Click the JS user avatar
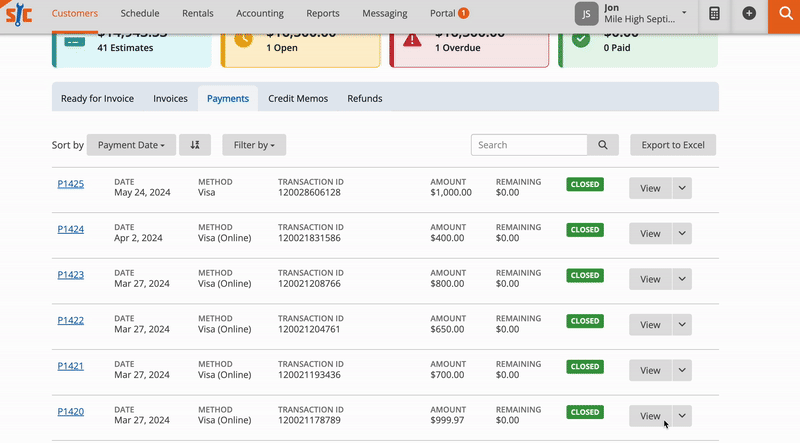This screenshot has width=800, height=443. tap(586, 14)
